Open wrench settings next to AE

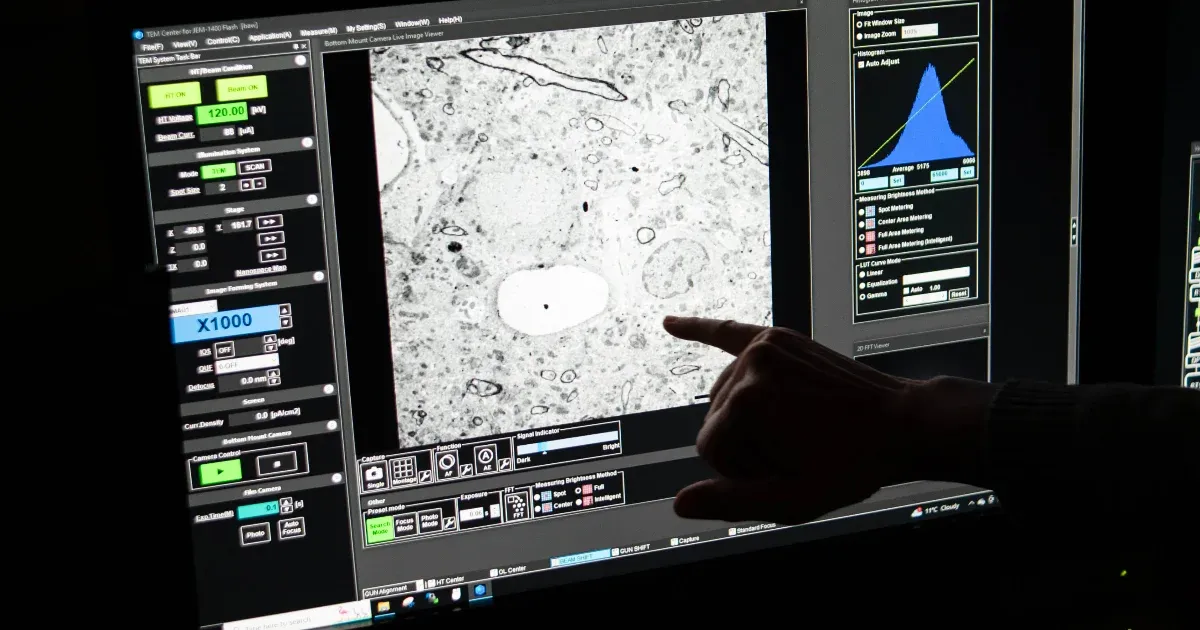click(503, 462)
